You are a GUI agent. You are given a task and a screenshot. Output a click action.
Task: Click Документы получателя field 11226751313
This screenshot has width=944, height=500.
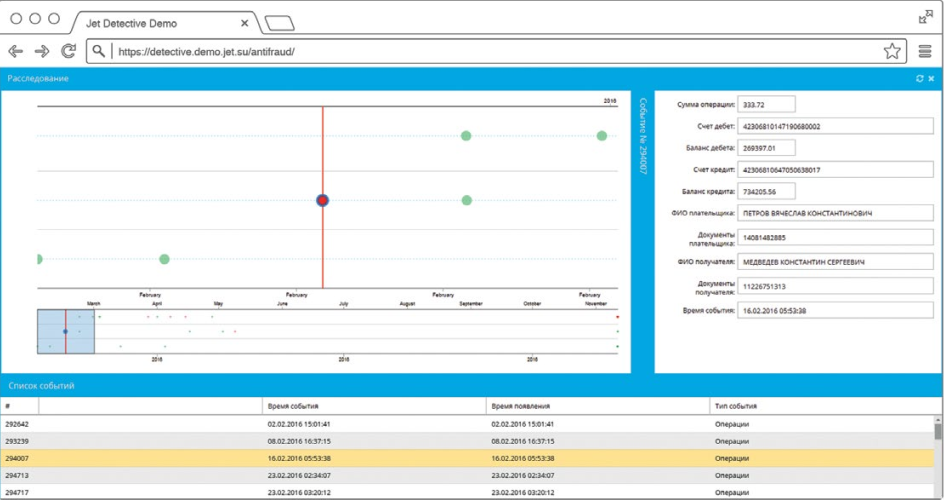coord(835,286)
